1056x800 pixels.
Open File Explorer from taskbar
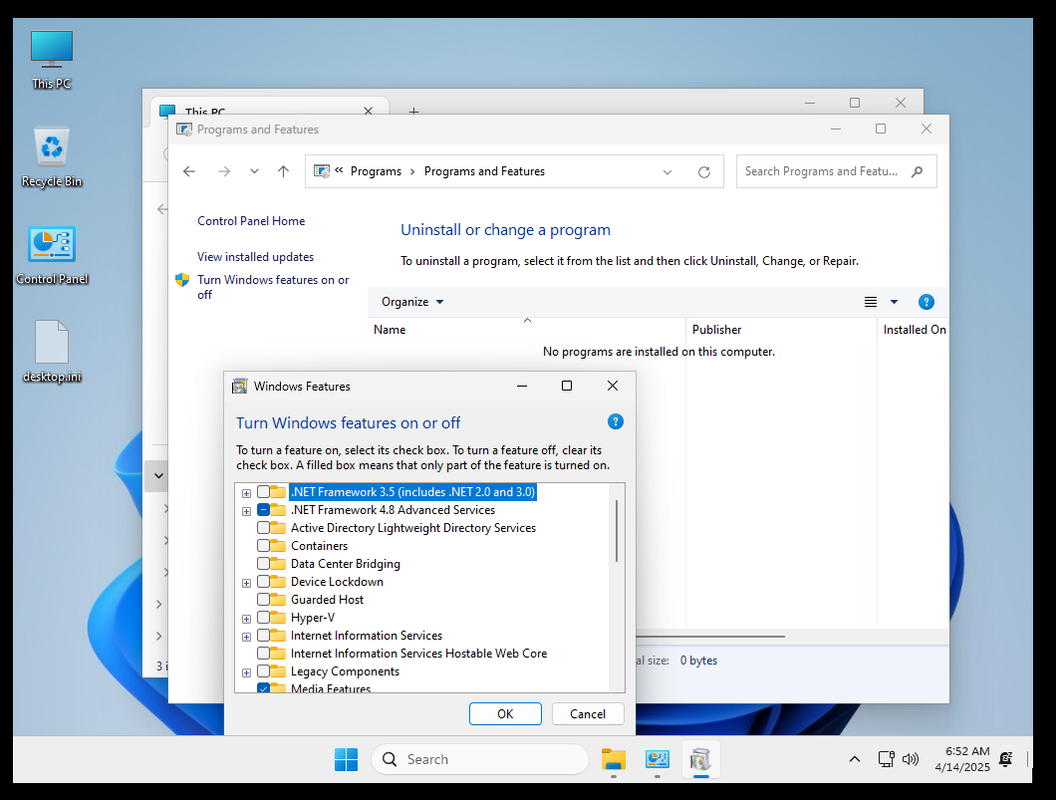pos(614,760)
